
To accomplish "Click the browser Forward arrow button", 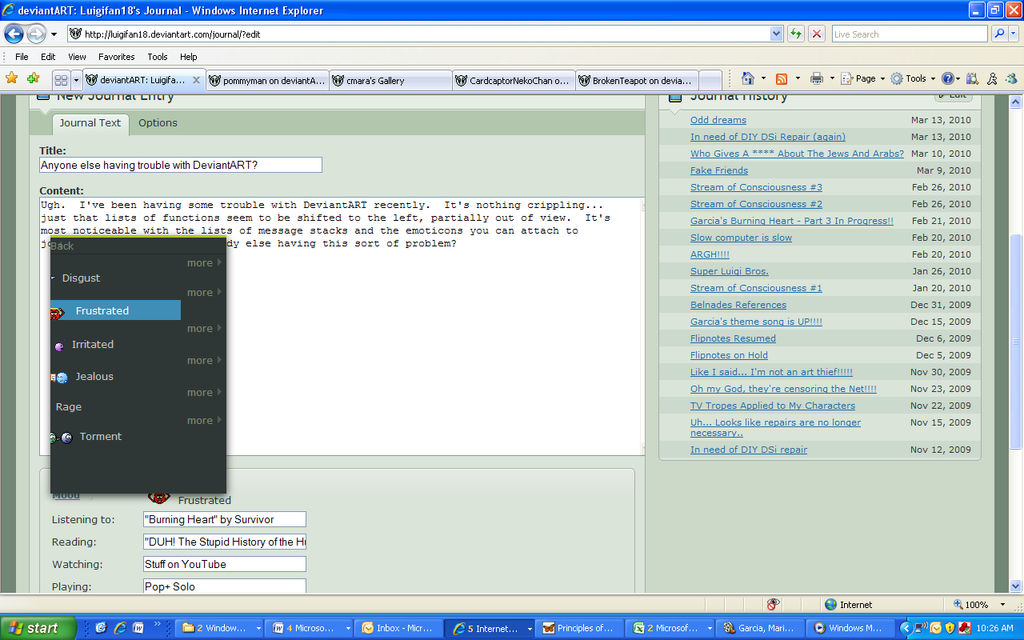I will 37,33.
